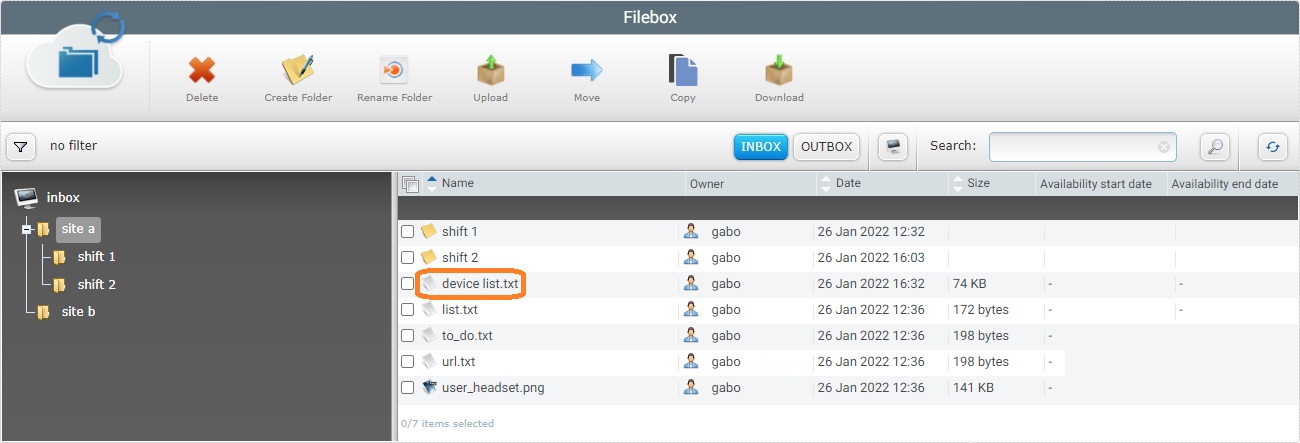Open the device list.txt file
Screen dimensions: 1300x443
[480, 284]
